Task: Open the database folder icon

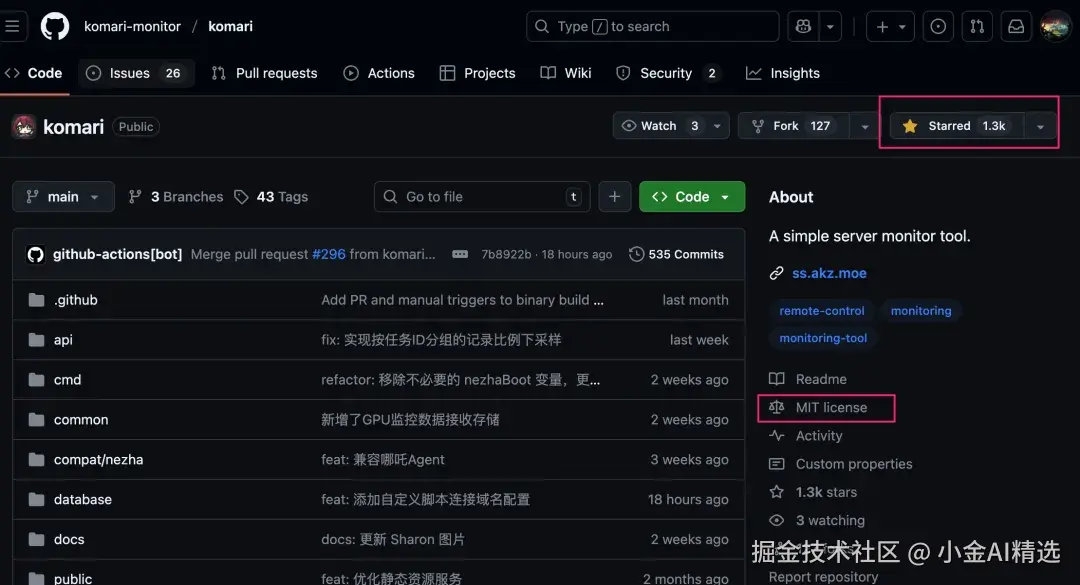Action: click(37, 500)
